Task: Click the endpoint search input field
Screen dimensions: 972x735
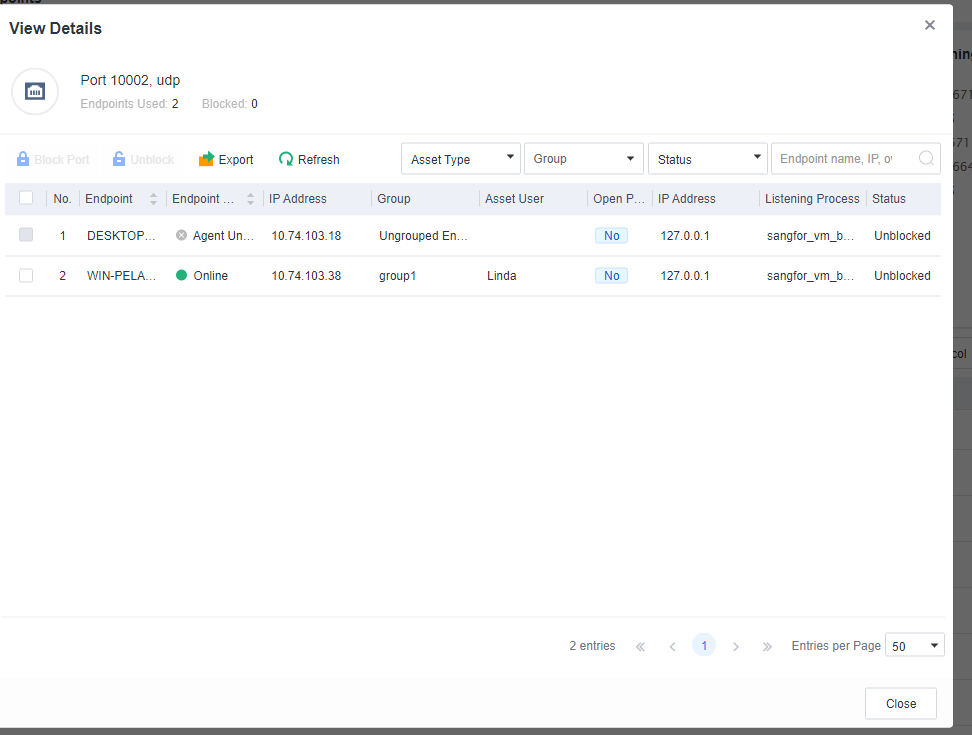Action: click(840, 159)
